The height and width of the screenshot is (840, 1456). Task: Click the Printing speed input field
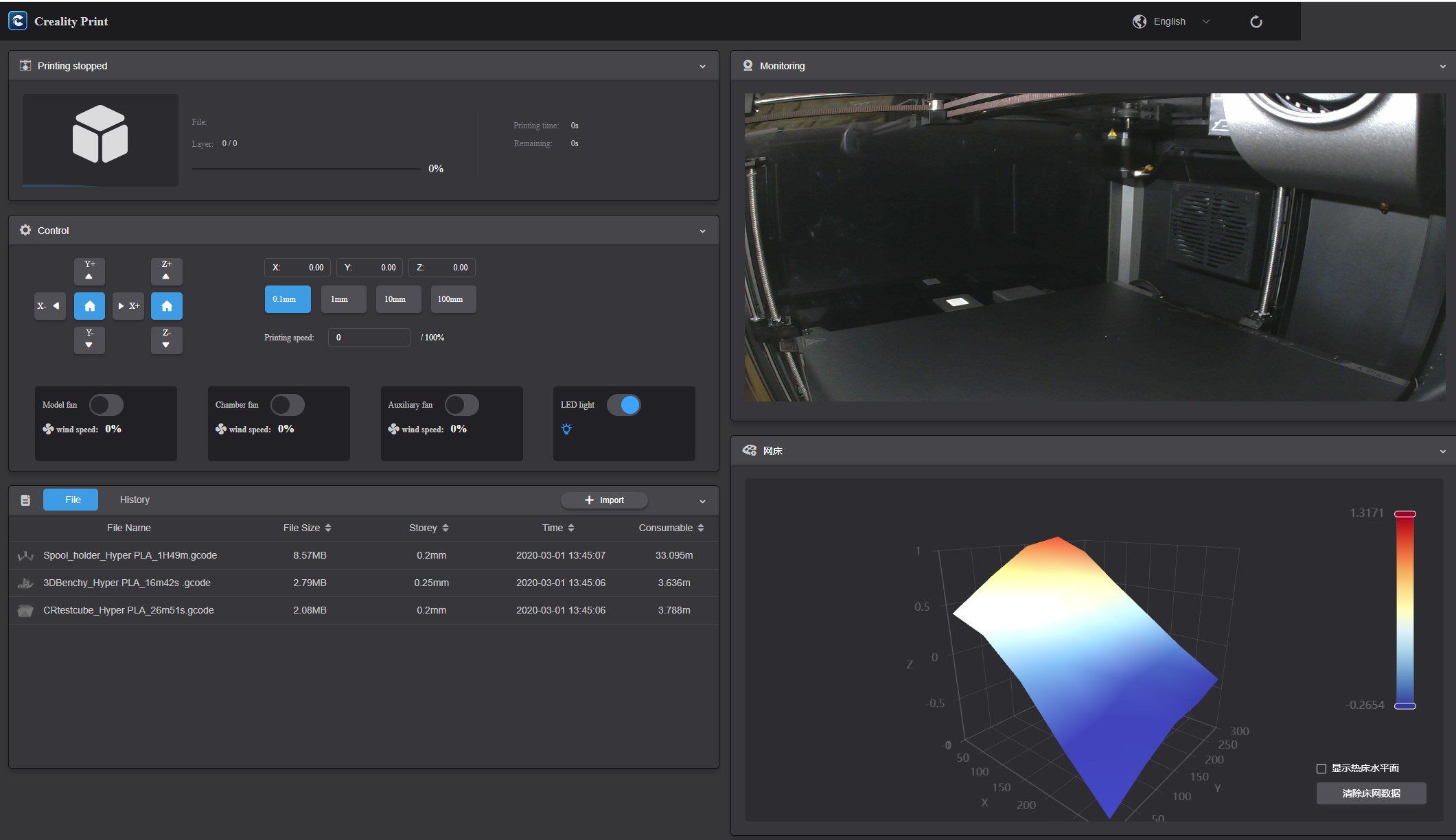tap(369, 338)
